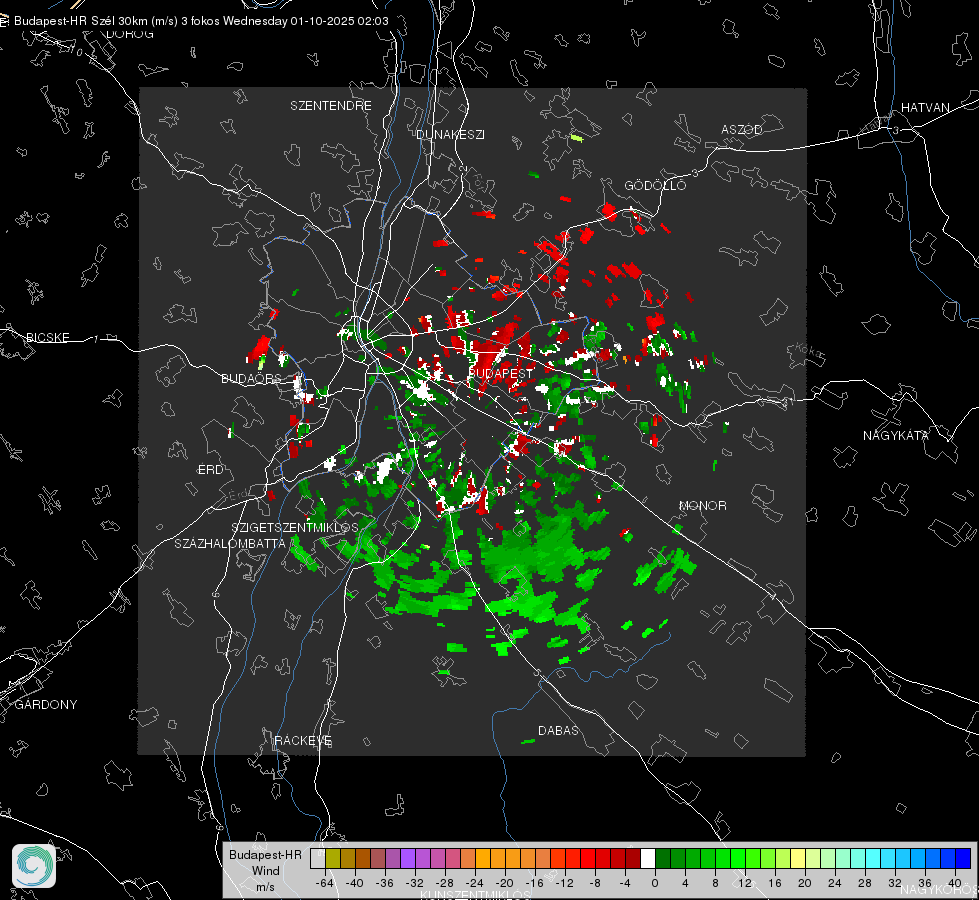Click the -4 legend scale value

pos(624,883)
